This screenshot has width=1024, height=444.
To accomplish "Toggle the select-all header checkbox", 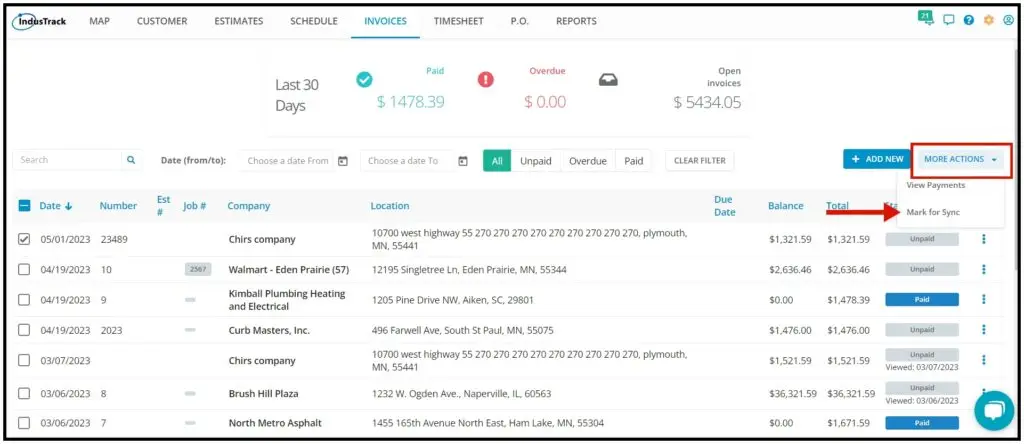I will (x=24, y=206).
